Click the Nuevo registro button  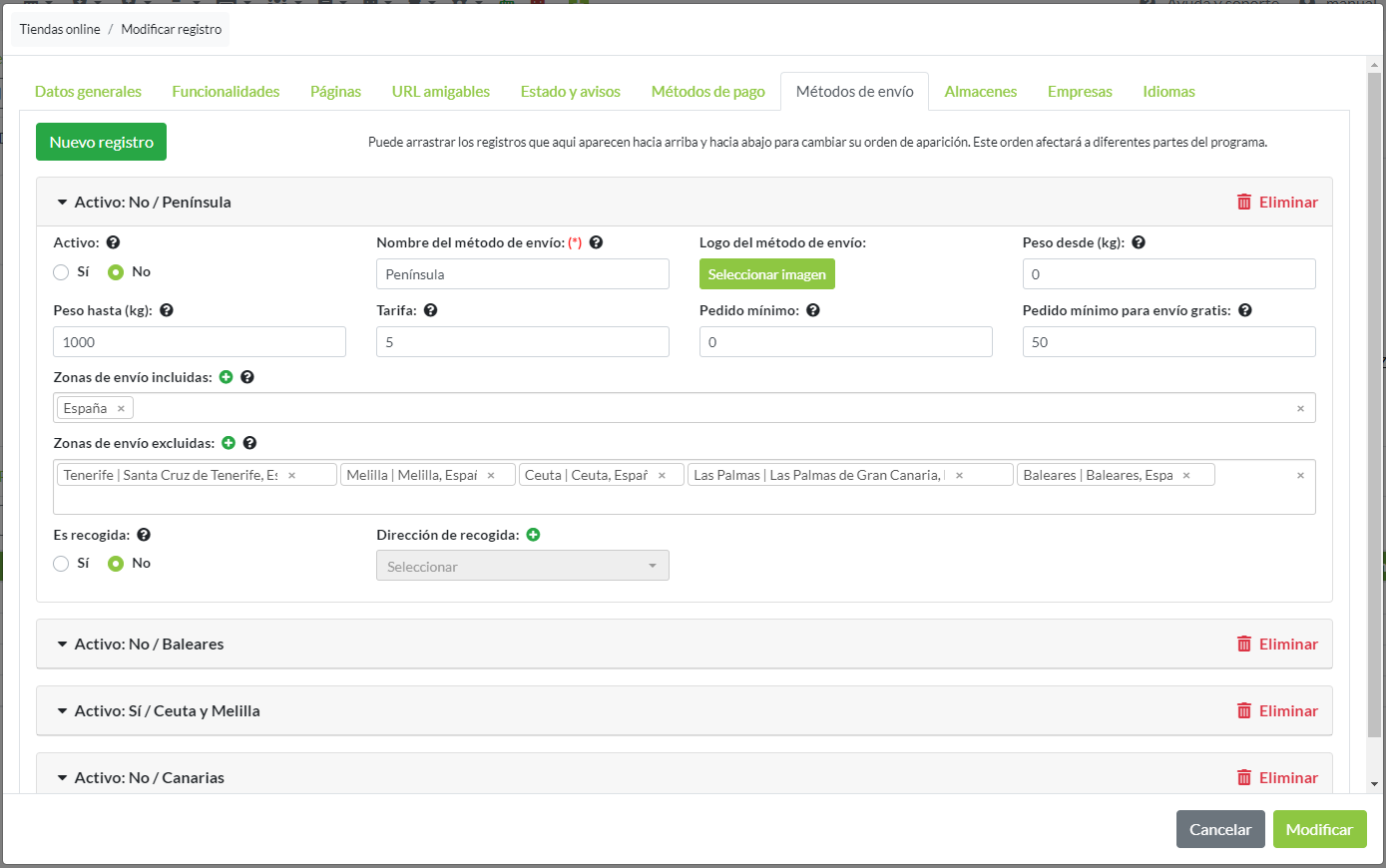point(101,143)
